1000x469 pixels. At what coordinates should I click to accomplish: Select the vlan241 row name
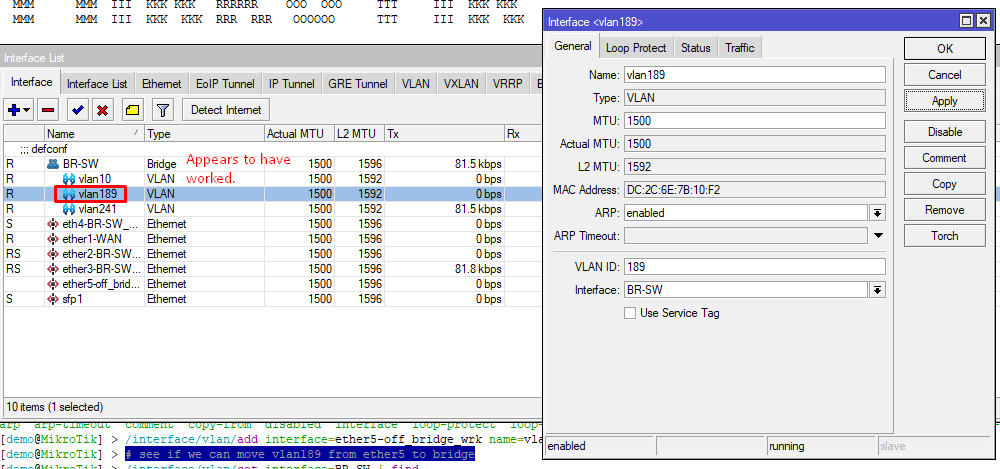(98, 209)
